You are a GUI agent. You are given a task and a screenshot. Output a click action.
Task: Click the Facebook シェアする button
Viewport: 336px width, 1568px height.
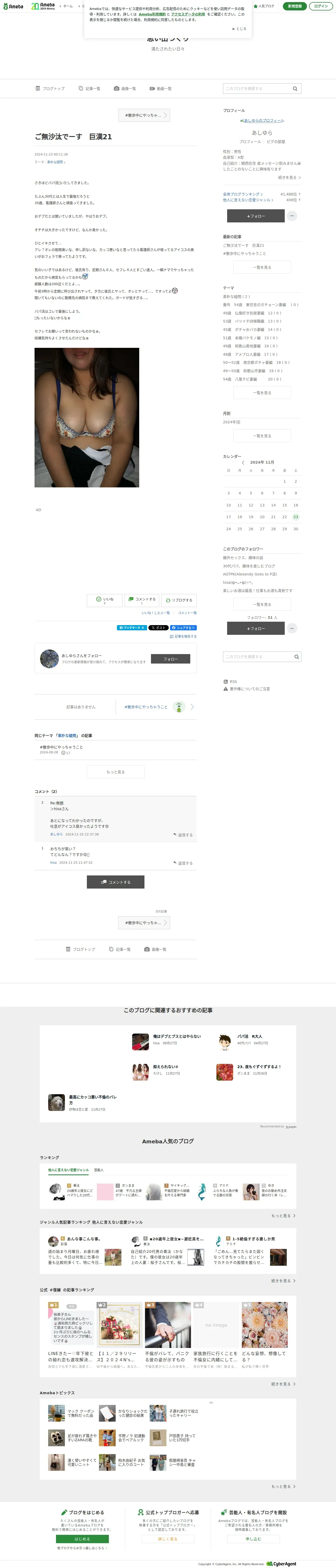[x=183, y=627]
